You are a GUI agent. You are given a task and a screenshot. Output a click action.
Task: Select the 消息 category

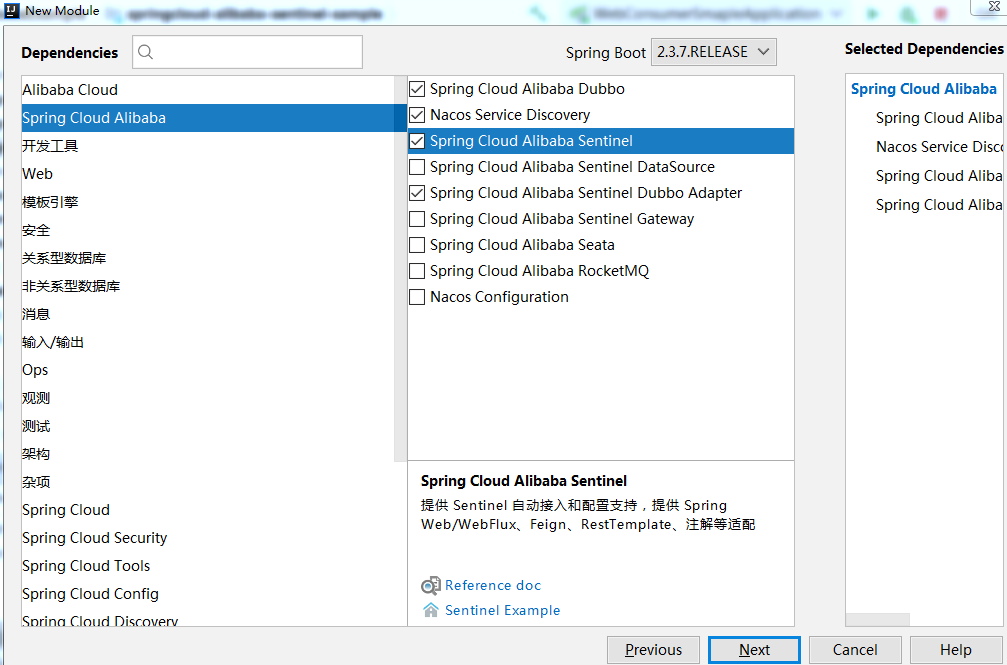208,314
